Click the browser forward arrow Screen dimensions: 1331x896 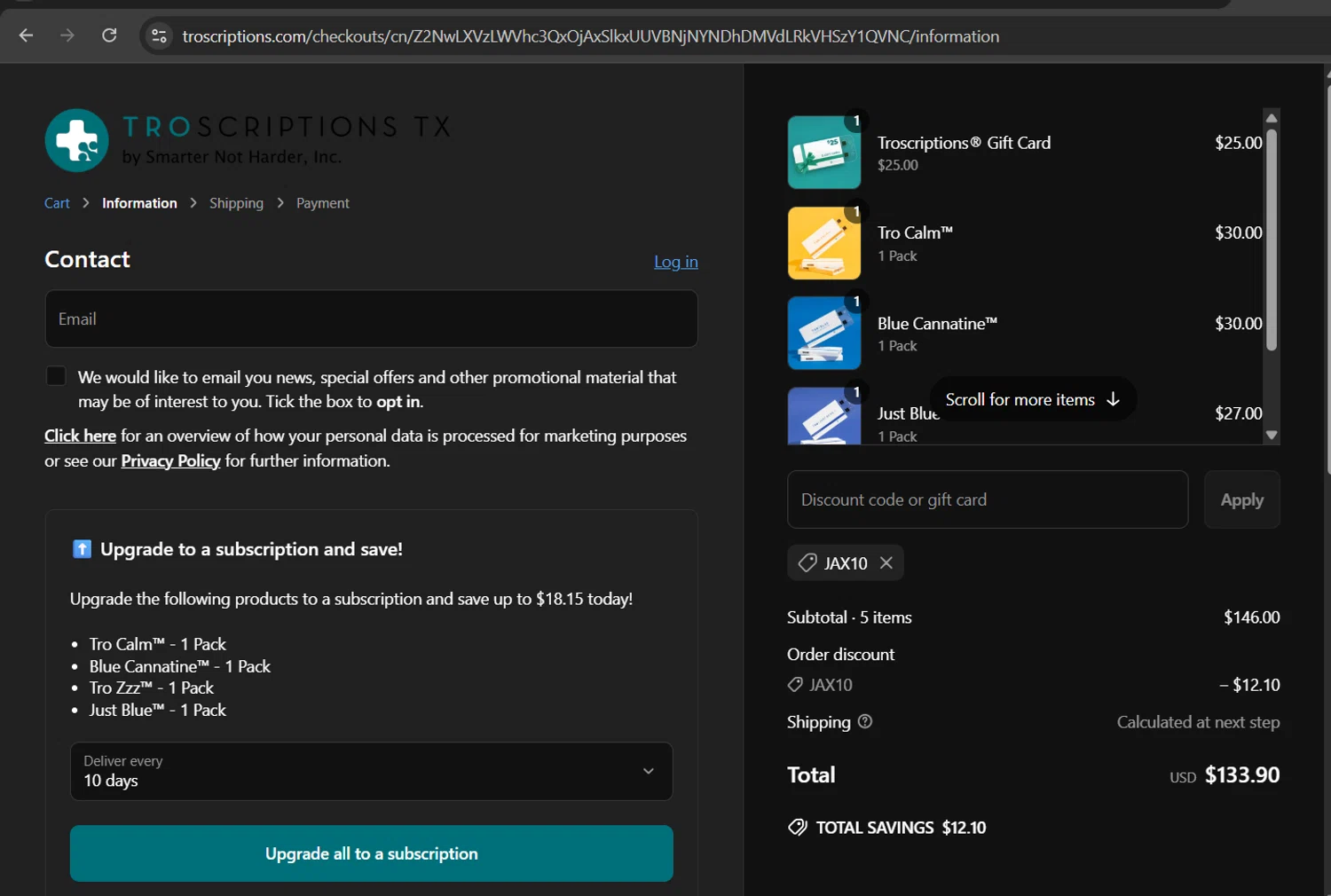coord(67,35)
